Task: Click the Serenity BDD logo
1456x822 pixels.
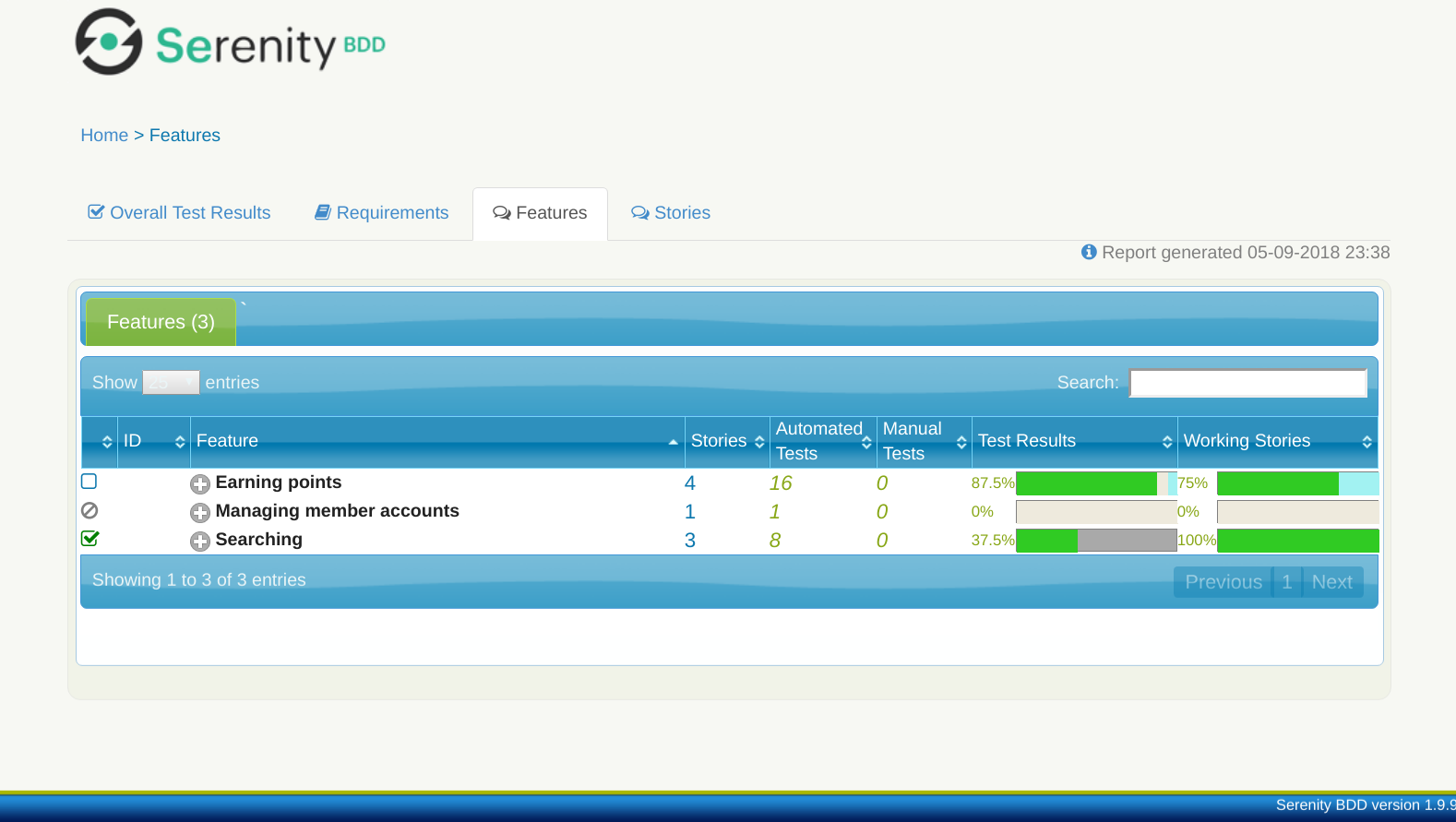Action: (230, 42)
